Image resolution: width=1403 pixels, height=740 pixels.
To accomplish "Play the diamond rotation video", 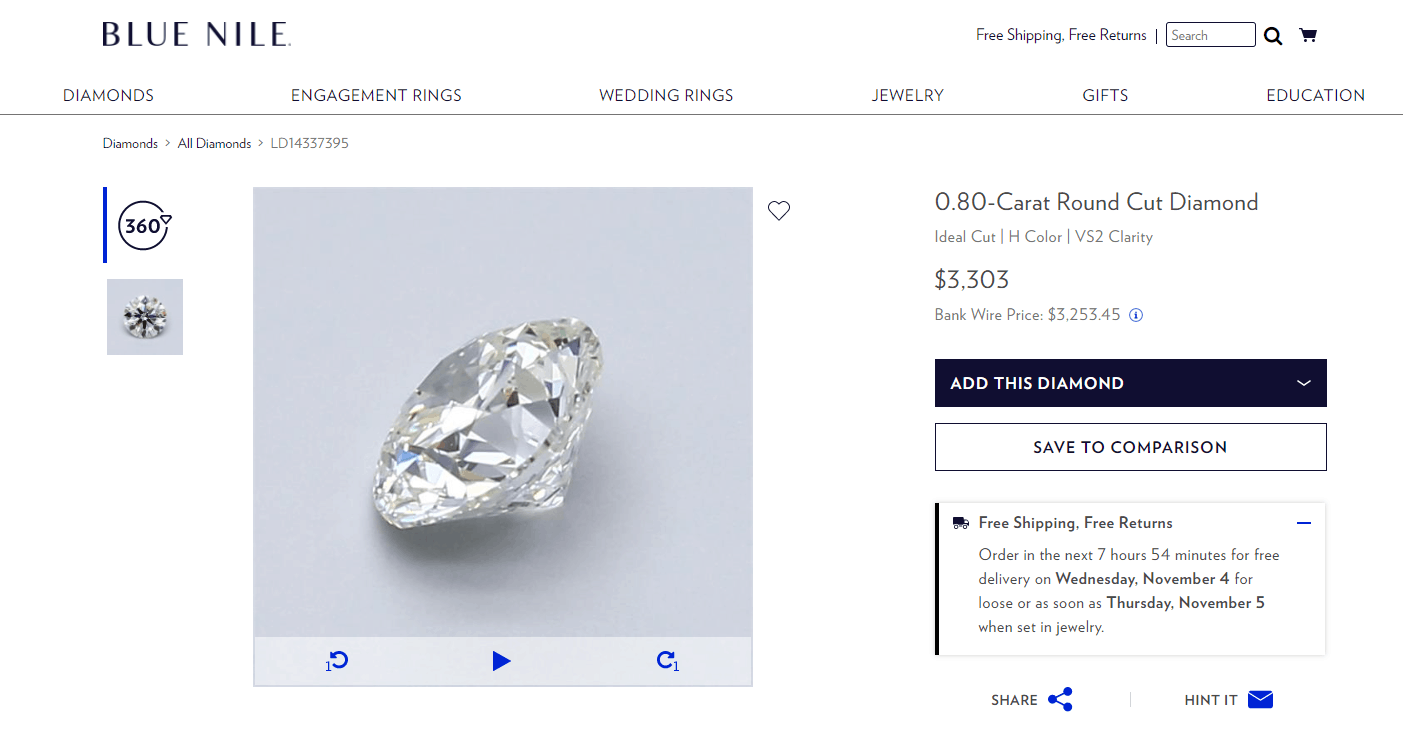I will pyautogui.click(x=501, y=661).
